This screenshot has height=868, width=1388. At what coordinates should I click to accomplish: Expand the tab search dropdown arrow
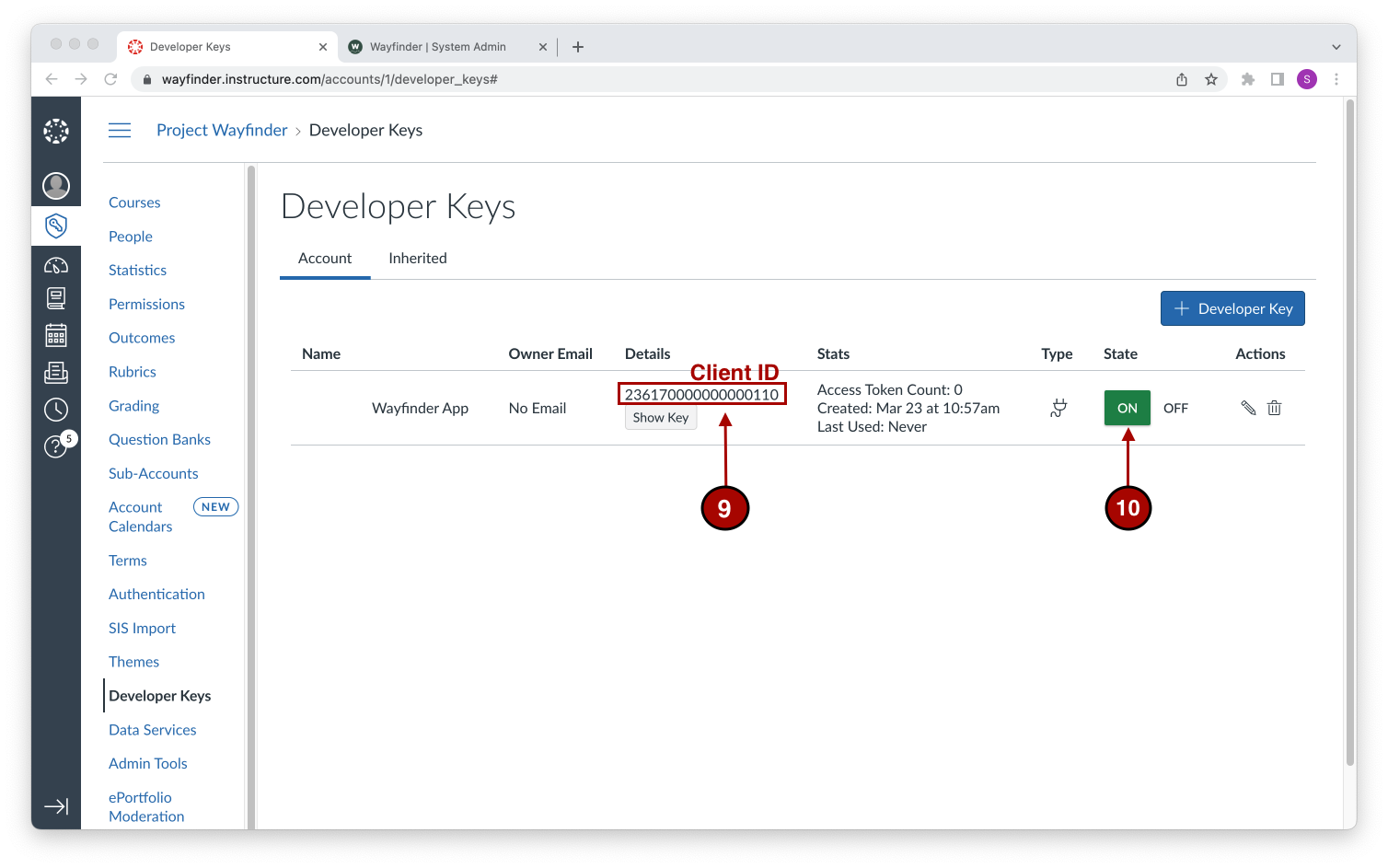[1336, 47]
